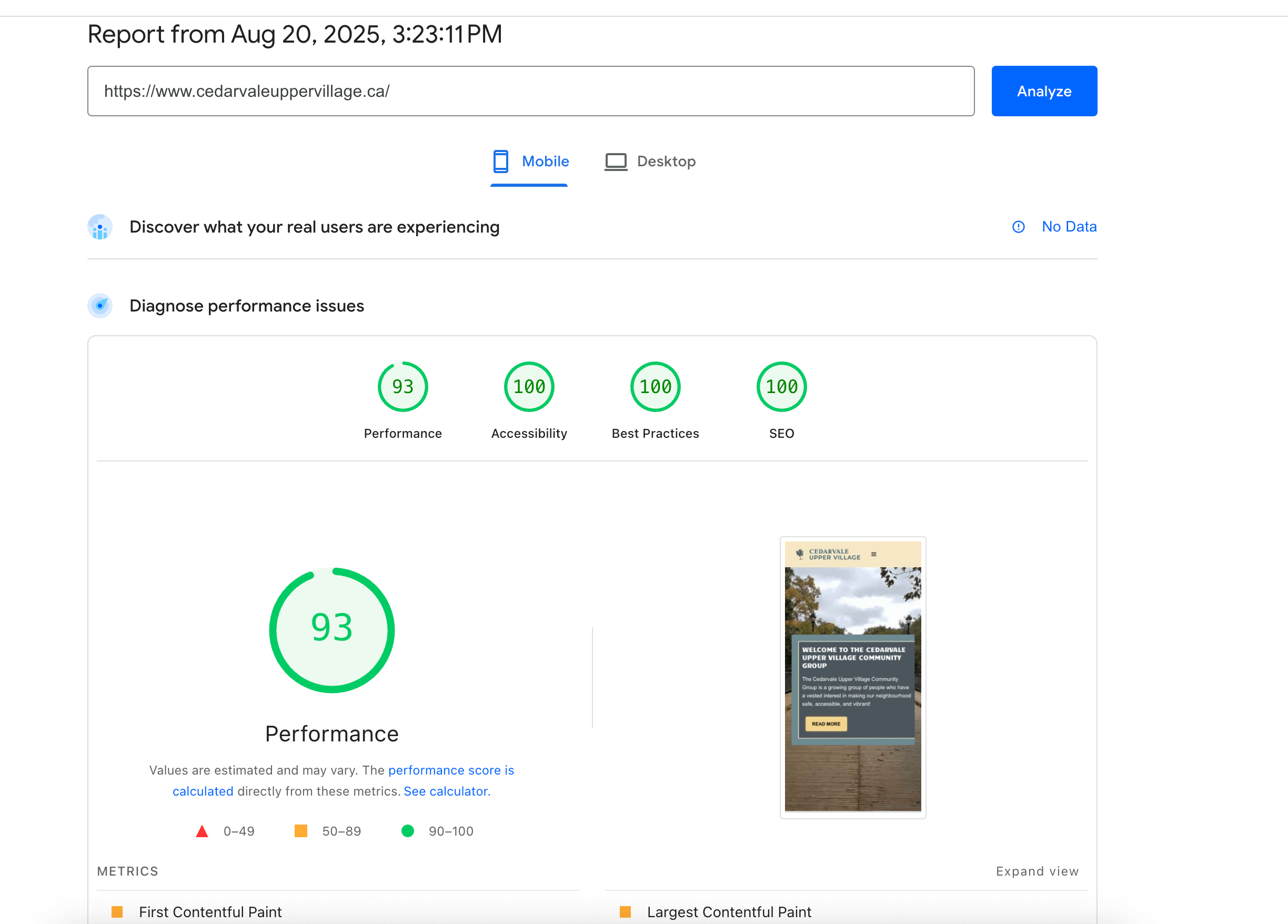Click the orange square 50–89 legend icon

click(301, 831)
